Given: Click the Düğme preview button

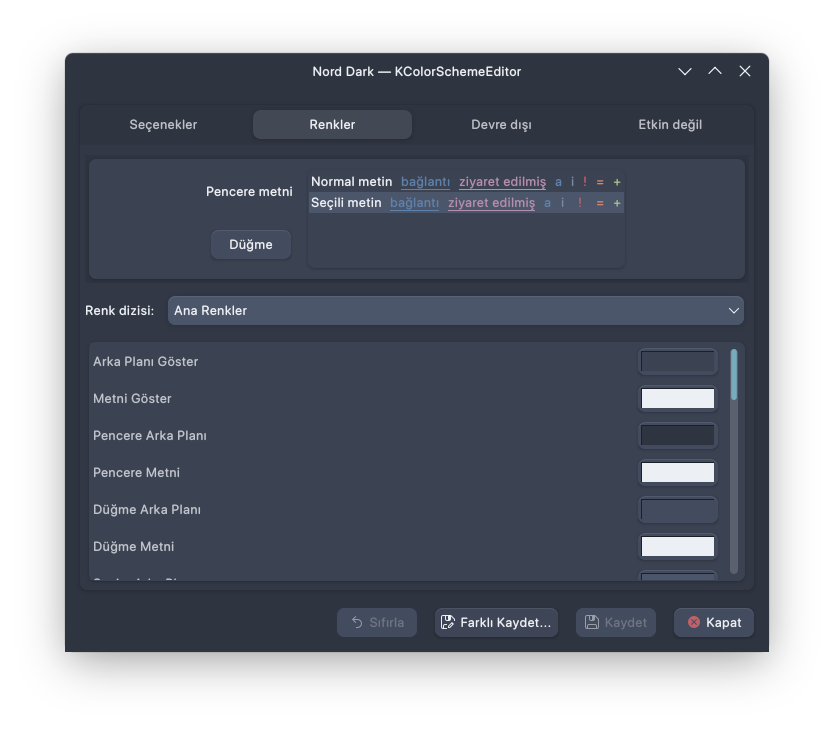Looking at the screenshot, I should pos(251,245).
